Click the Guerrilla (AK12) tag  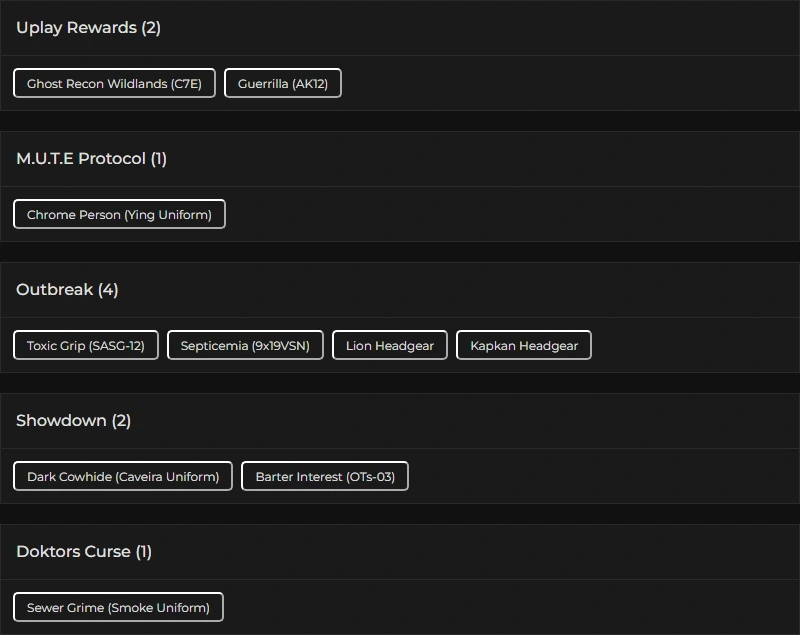(x=283, y=84)
